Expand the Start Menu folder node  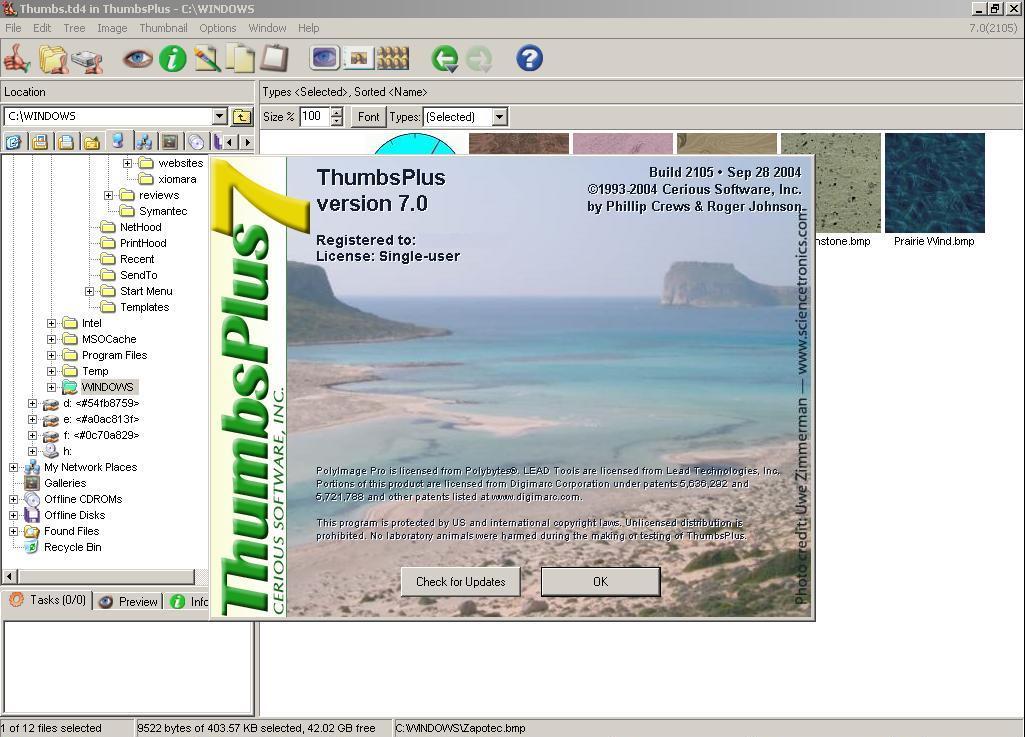tap(90, 292)
